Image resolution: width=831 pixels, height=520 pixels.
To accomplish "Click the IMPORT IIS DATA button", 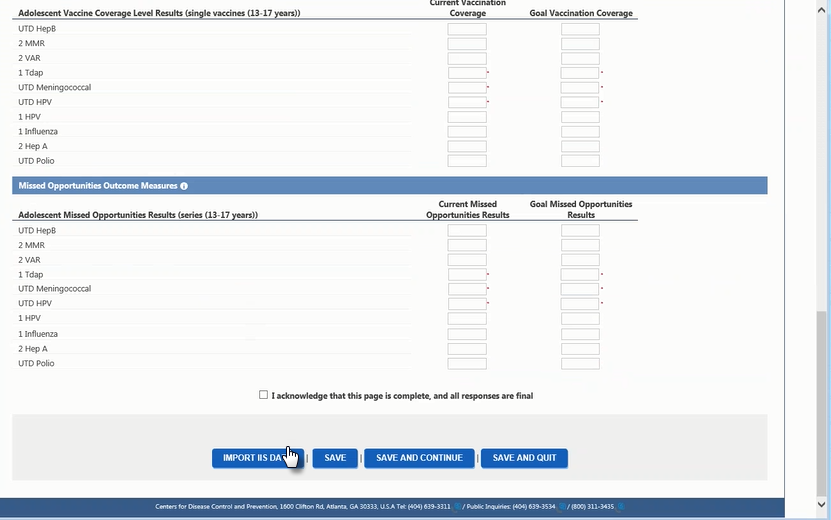I will click(258, 458).
